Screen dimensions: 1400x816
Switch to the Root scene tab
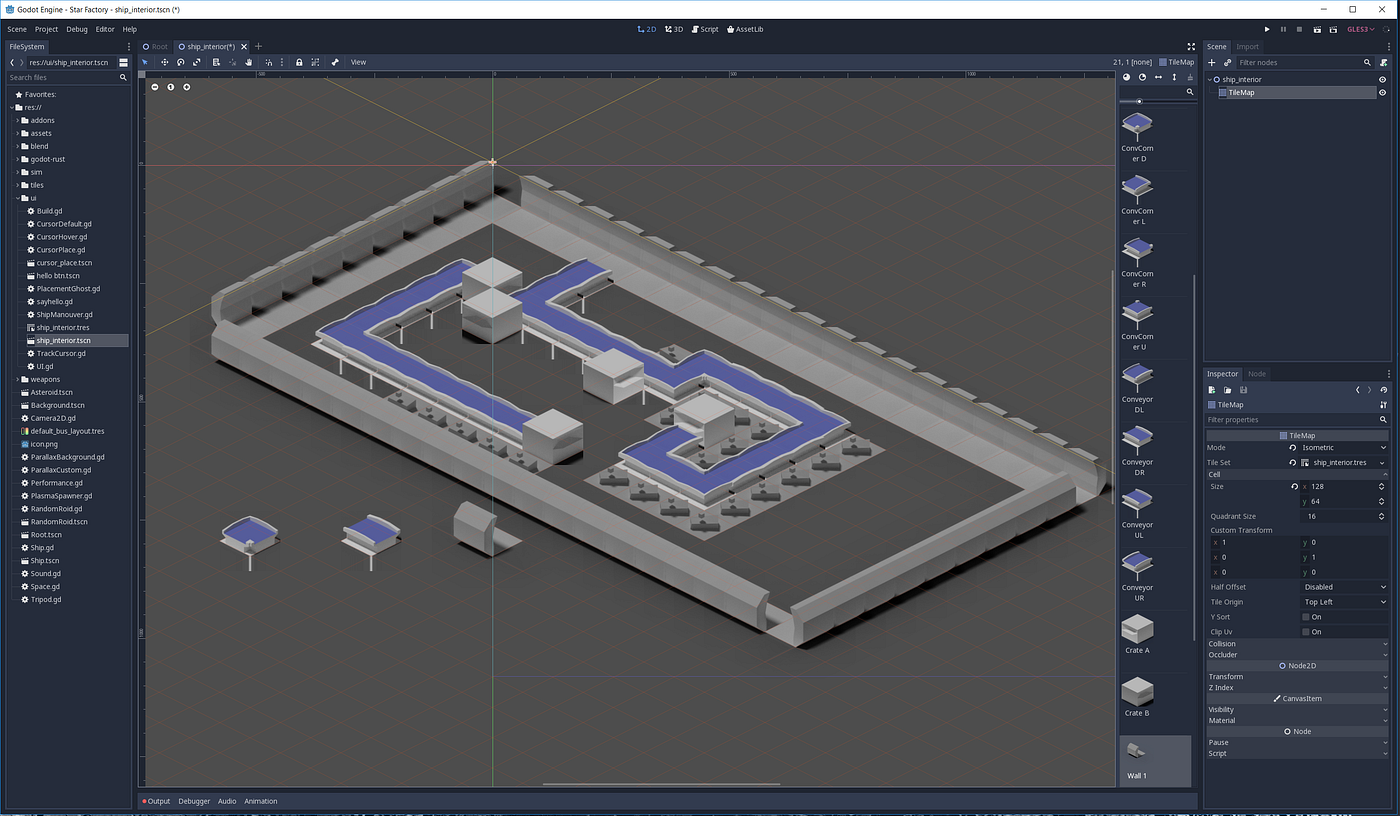155,46
